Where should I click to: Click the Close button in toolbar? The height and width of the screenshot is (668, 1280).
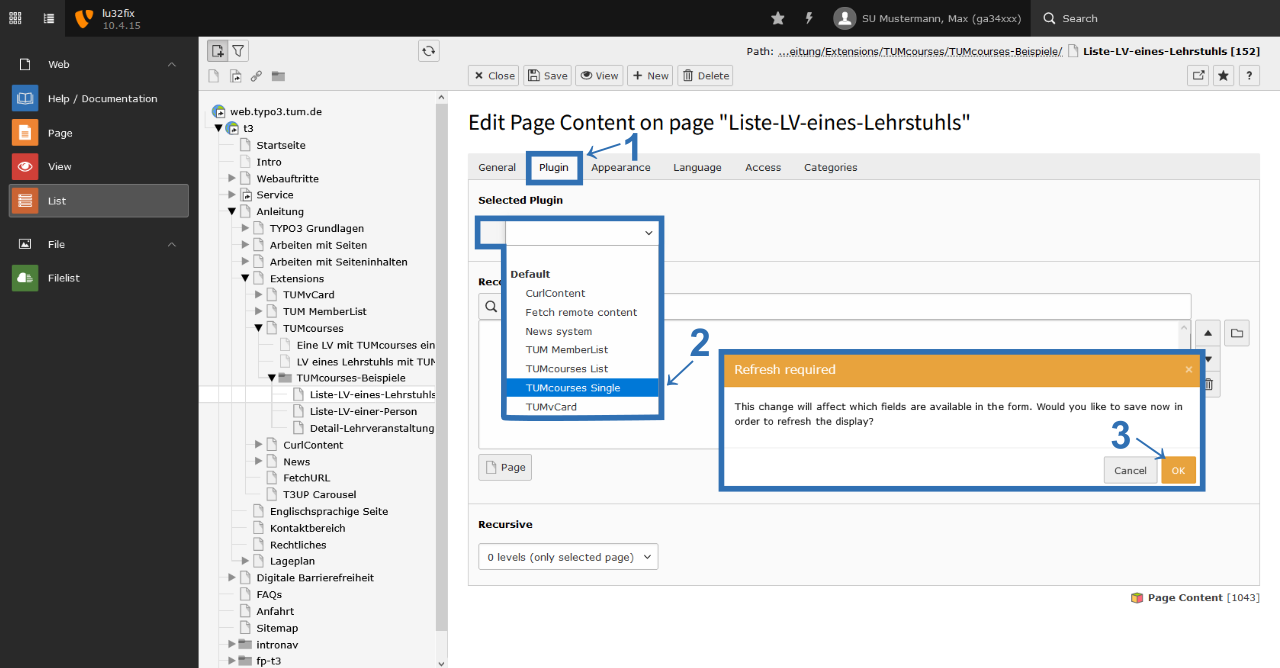[494, 75]
